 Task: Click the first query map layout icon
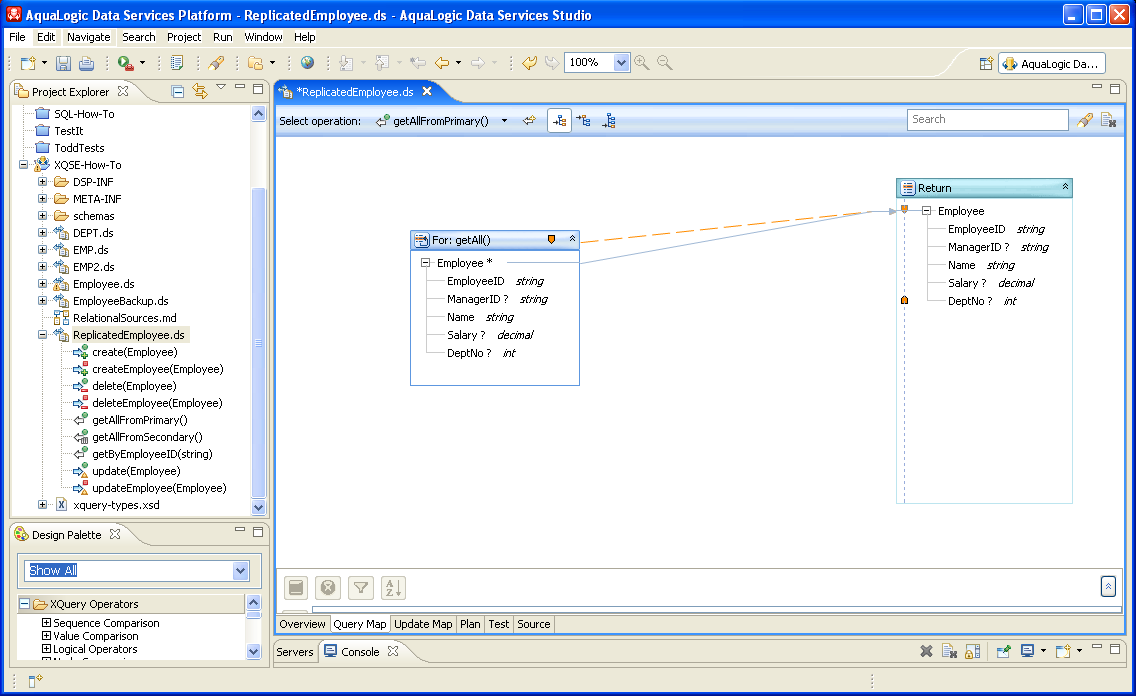pyautogui.click(x=559, y=121)
